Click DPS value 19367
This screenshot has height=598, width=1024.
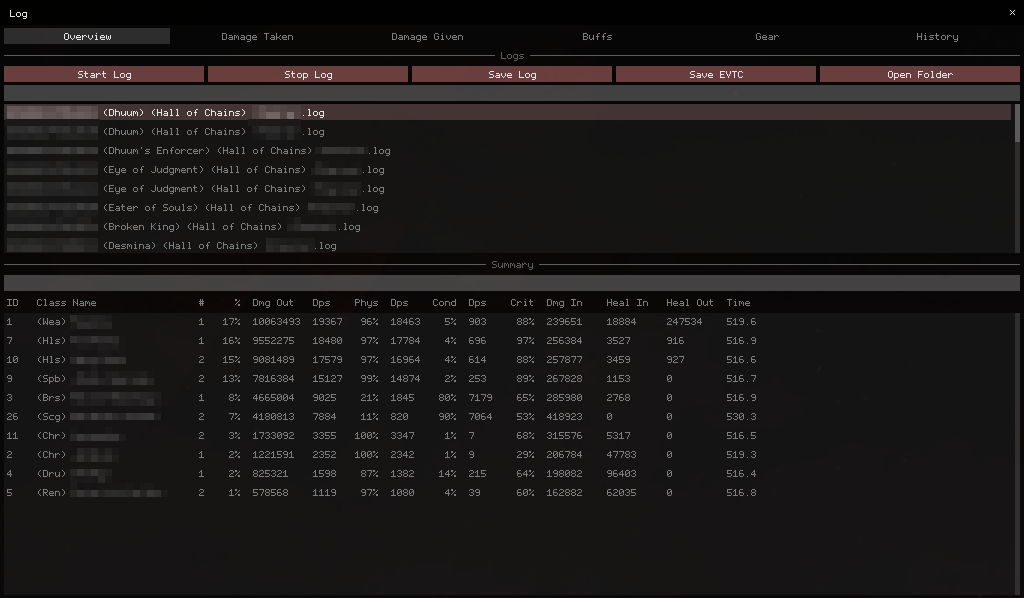327,322
